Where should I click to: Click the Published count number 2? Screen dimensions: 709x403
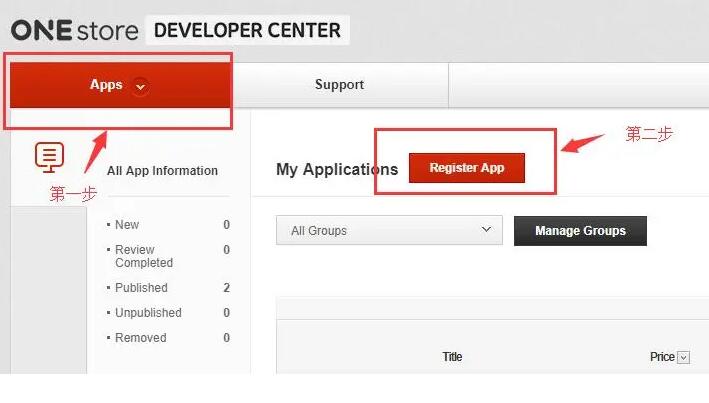tap(227, 288)
